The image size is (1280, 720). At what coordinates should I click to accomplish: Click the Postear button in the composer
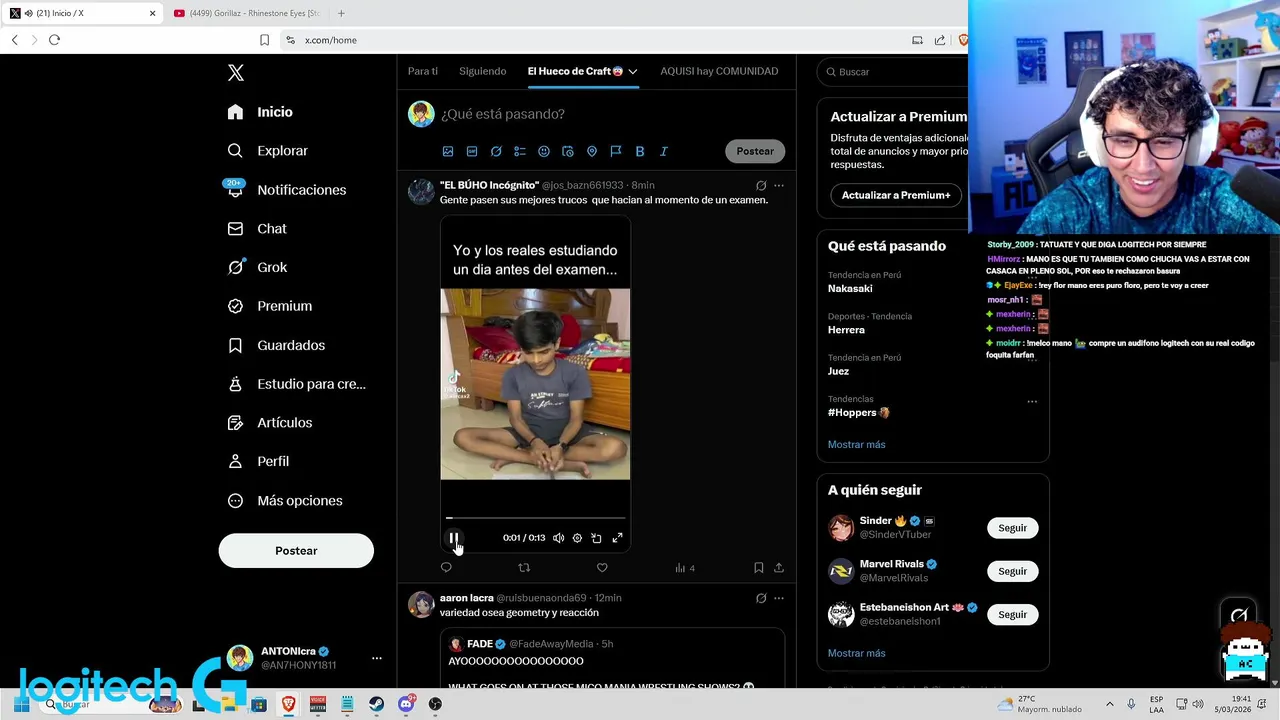(755, 151)
